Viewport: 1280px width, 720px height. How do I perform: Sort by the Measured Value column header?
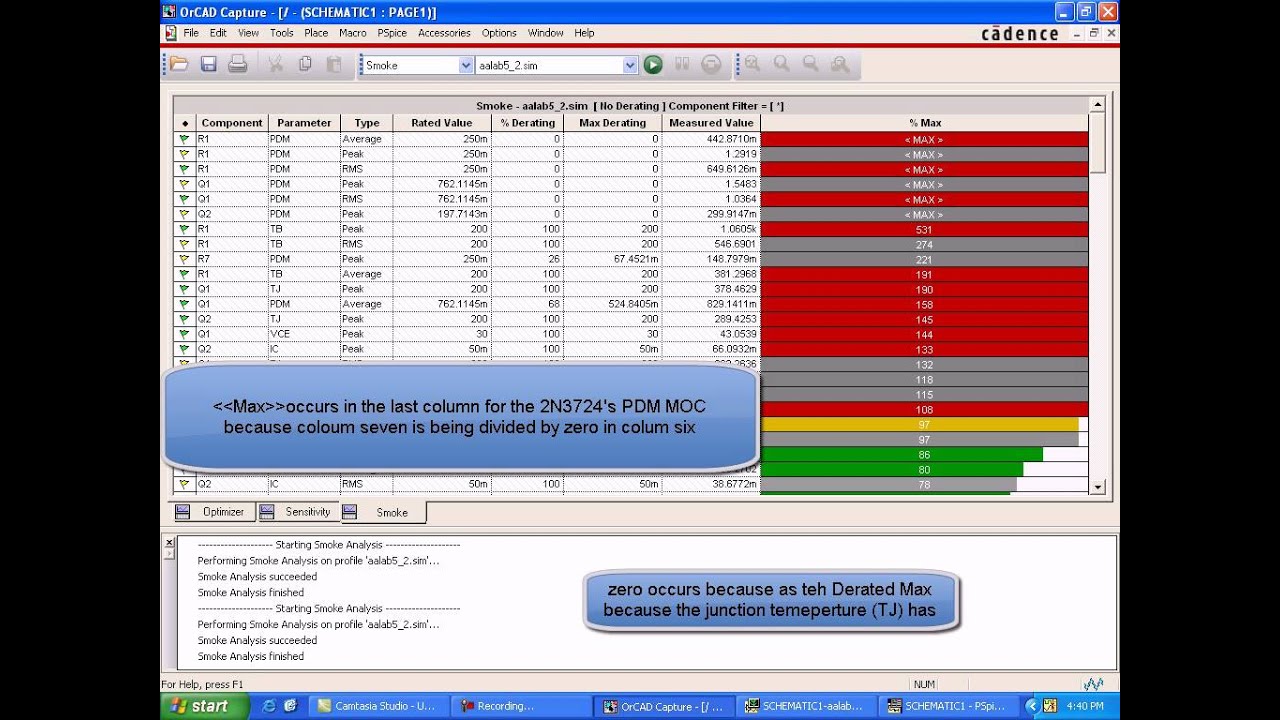pyautogui.click(x=711, y=123)
